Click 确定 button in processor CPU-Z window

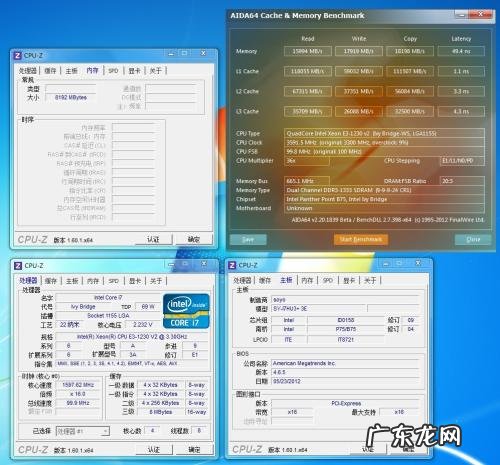[x=194, y=450]
